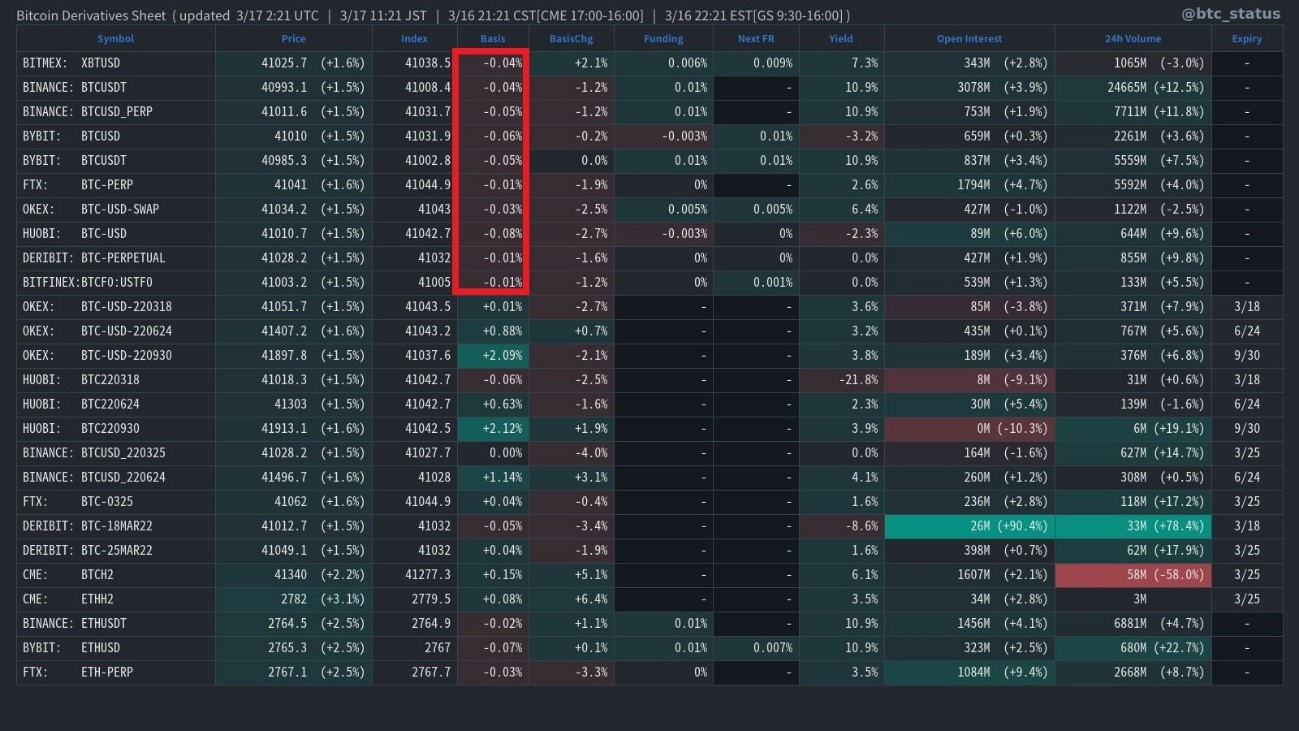Click the +2.09% basis cell
Image resolution: width=1299 pixels, height=731 pixels.
click(x=493, y=355)
